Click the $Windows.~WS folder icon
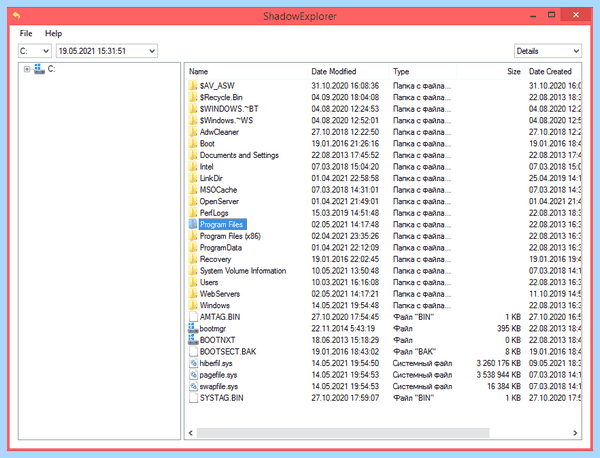 [x=193, y=120]
